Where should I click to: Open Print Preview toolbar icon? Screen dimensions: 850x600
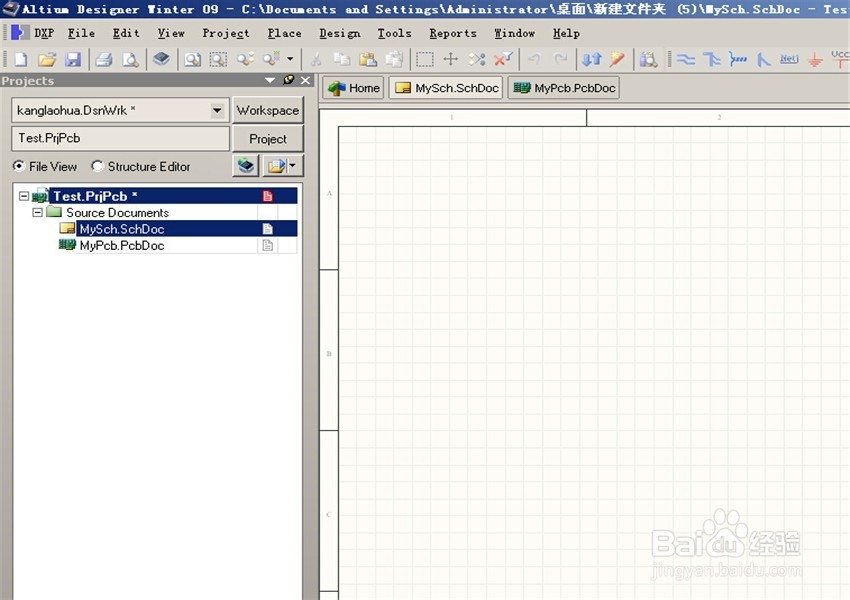tap(130, 59)
